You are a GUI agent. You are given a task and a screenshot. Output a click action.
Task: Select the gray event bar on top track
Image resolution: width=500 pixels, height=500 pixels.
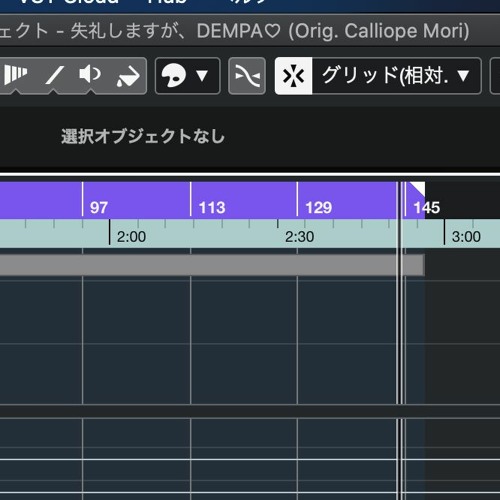pyautogui.click(x=212, y=265)
